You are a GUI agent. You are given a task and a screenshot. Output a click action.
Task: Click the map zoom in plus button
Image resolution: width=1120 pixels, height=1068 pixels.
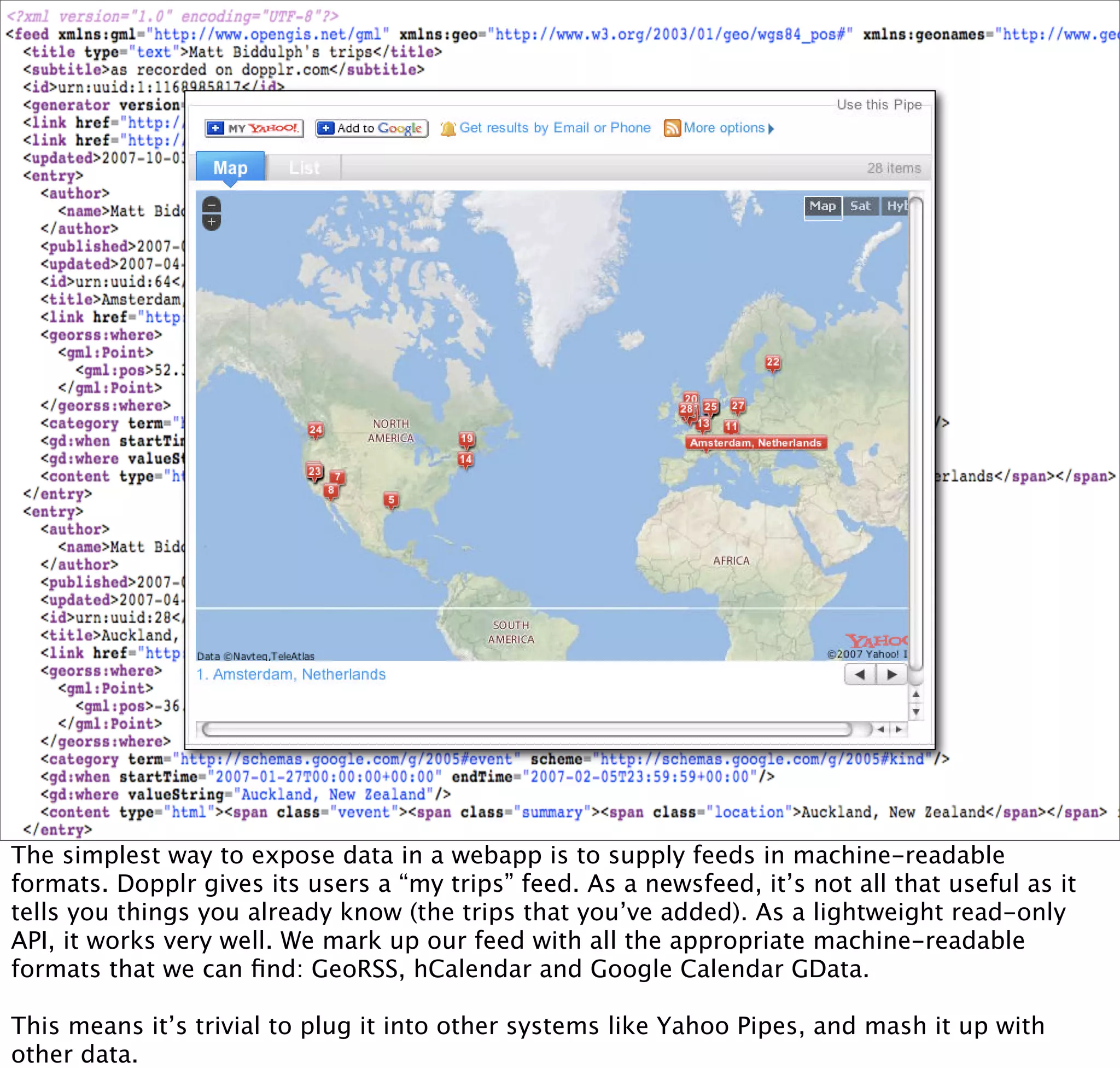click(x=212, y=222)
